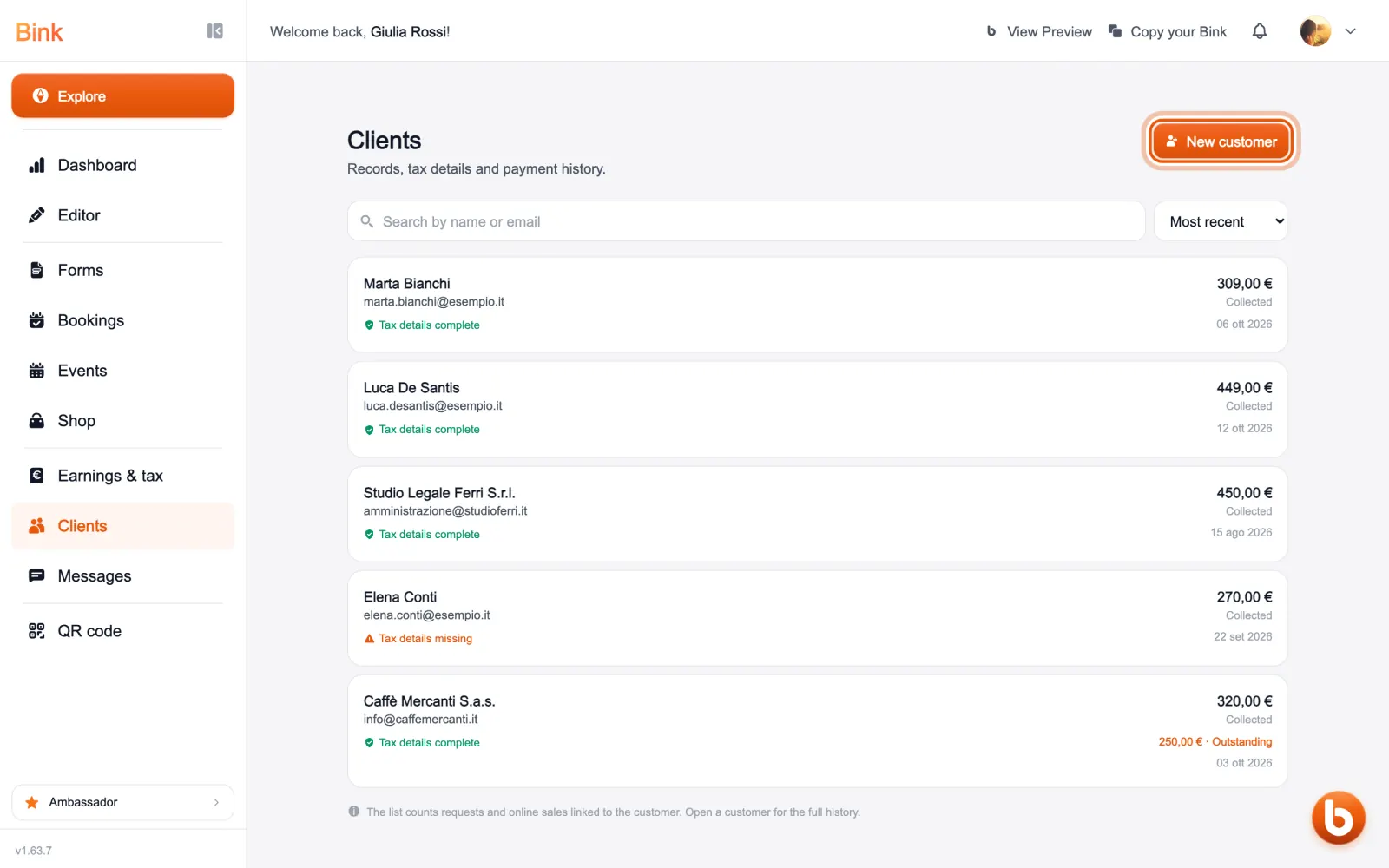Screen dimensions: 1389x868
Task: Click the Ambassador star icon
Action: tap(32, 802)
